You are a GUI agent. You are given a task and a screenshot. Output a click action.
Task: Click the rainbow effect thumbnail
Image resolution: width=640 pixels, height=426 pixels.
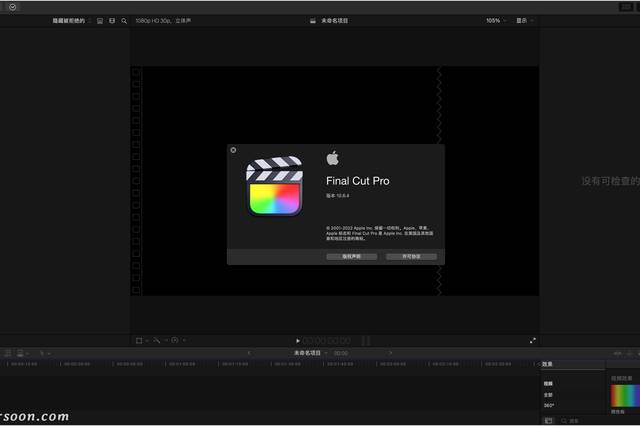[625, 395]
